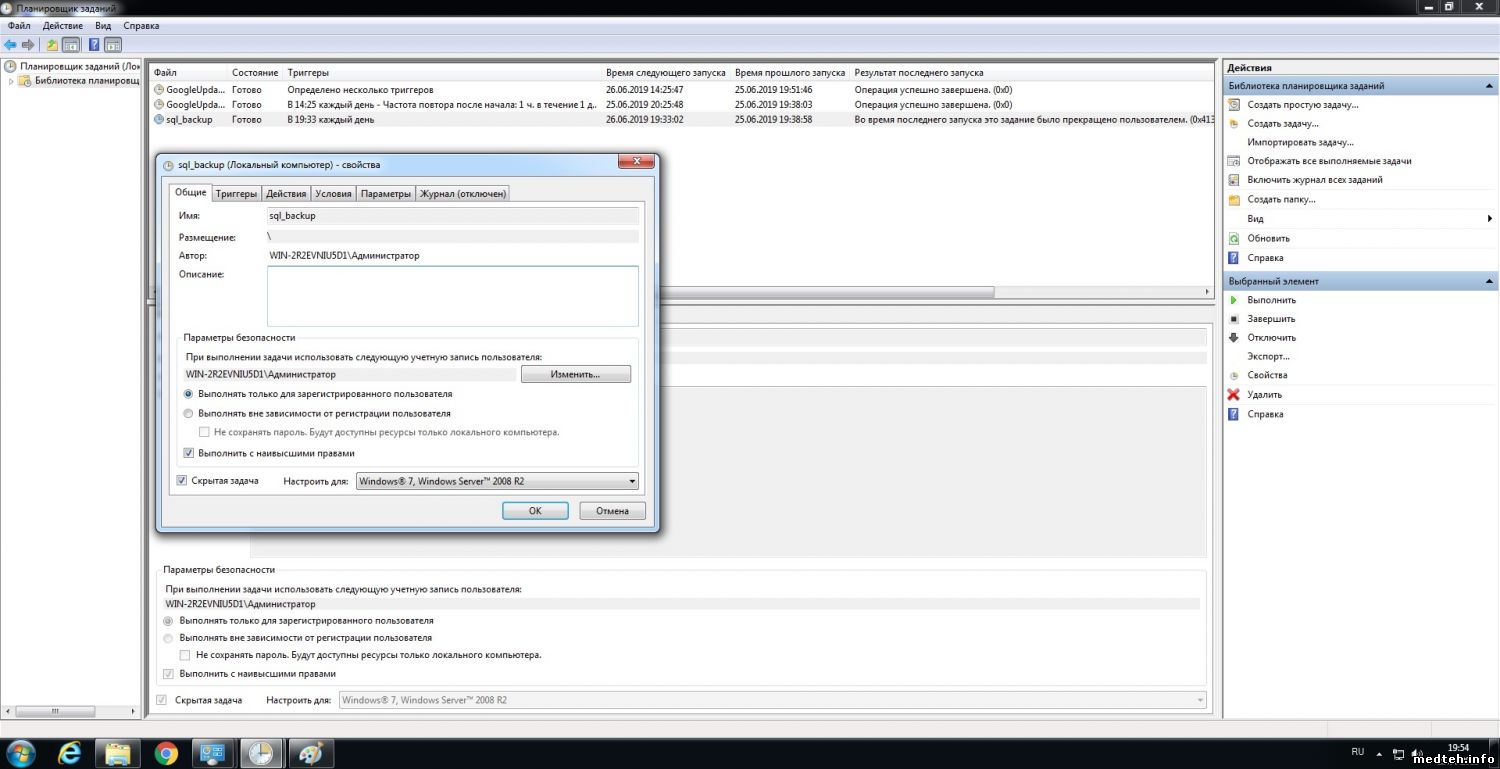The image size is (1500, 769).
Task: Click Создать простую задачу action icon
Action: tap(1234, 105)
